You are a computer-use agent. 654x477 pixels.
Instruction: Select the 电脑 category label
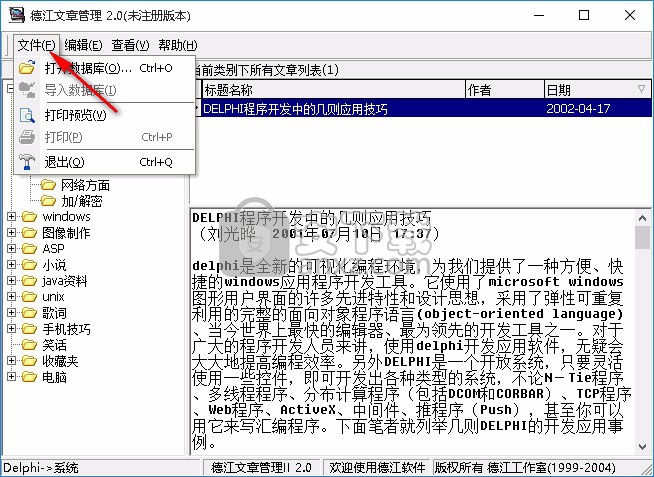click(x=54, y=377)
